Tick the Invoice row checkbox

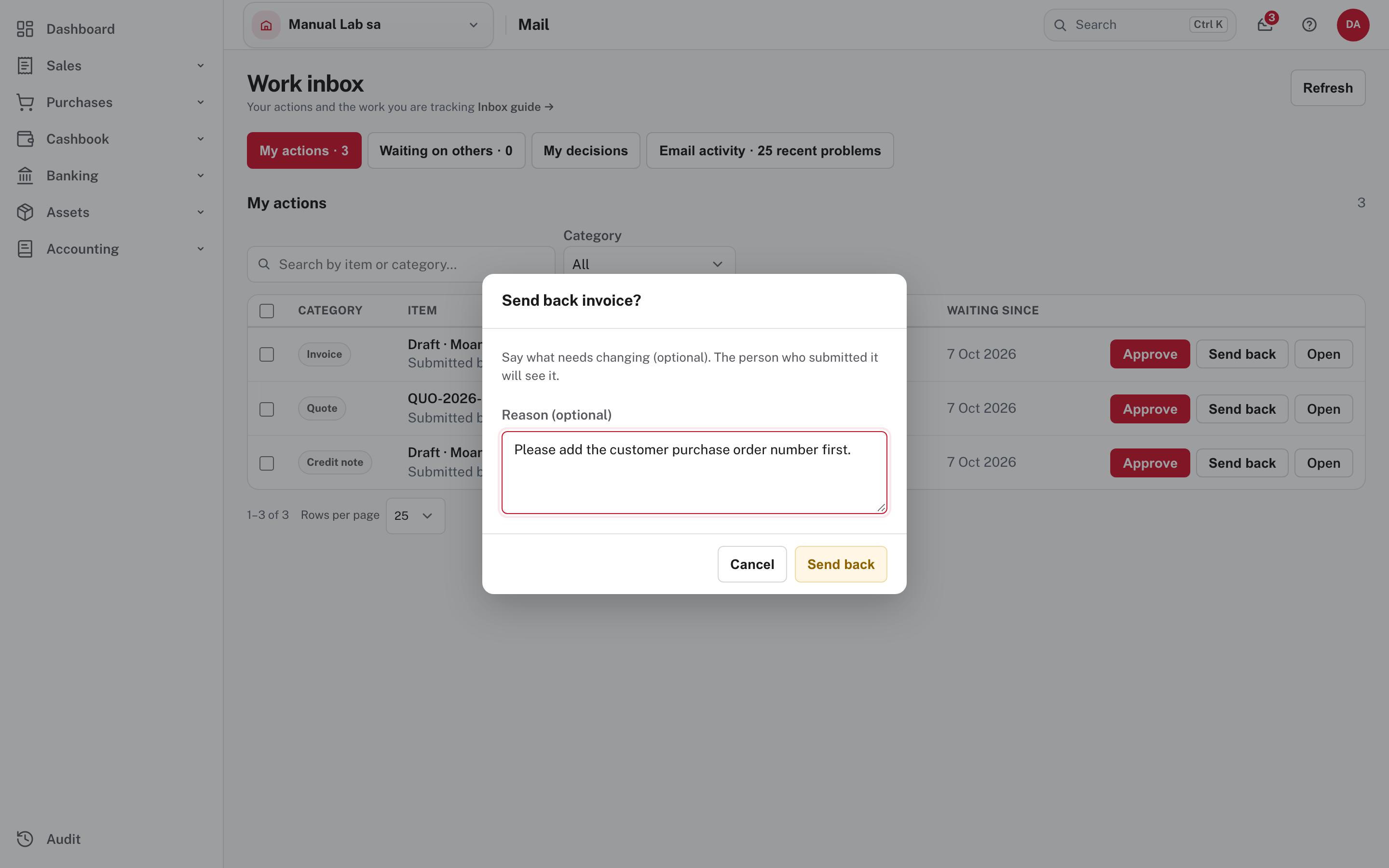[267, 354]
